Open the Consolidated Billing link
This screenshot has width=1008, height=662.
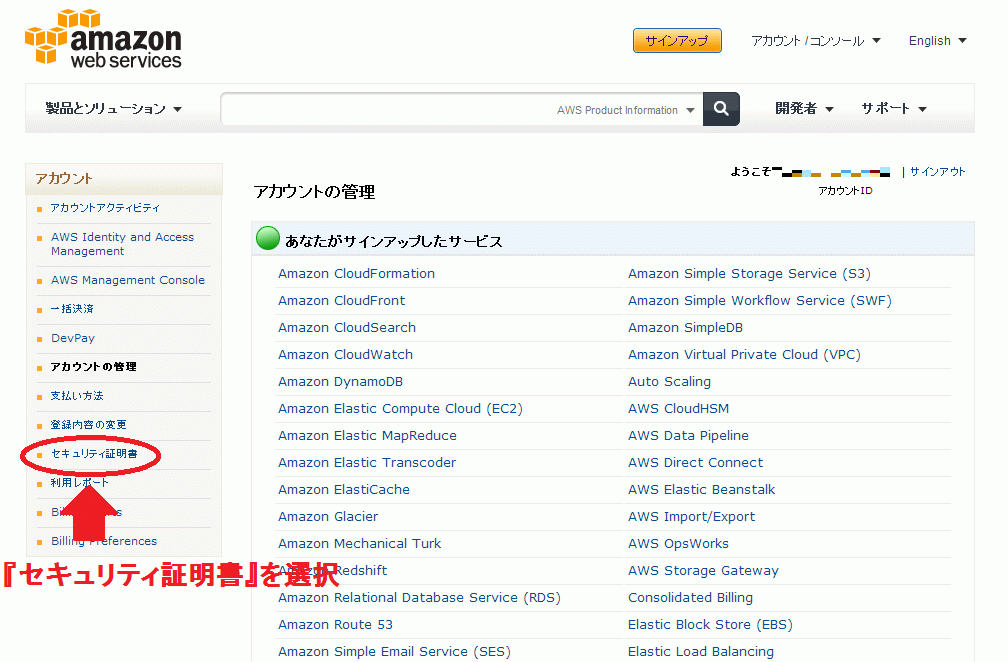[690, 598]
